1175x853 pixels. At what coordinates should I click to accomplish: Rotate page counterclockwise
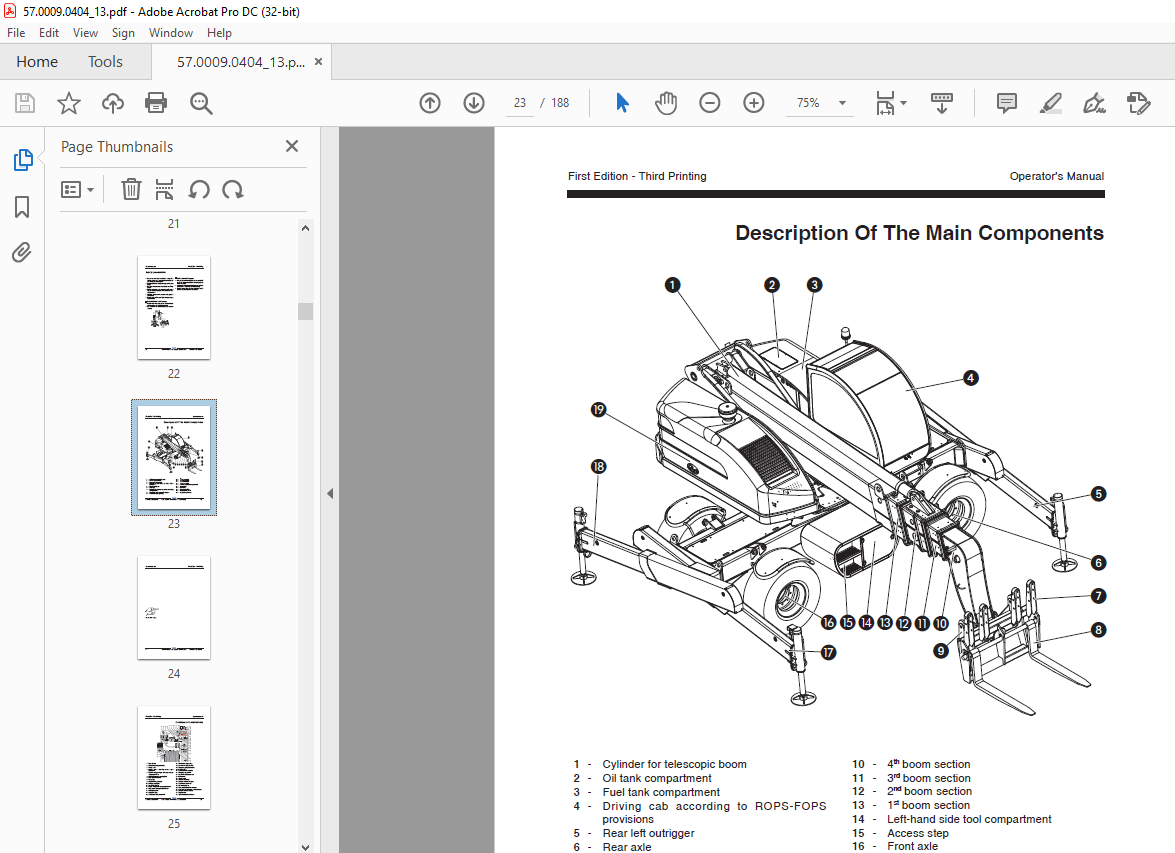pyautogui.click(x=199, y=190)
